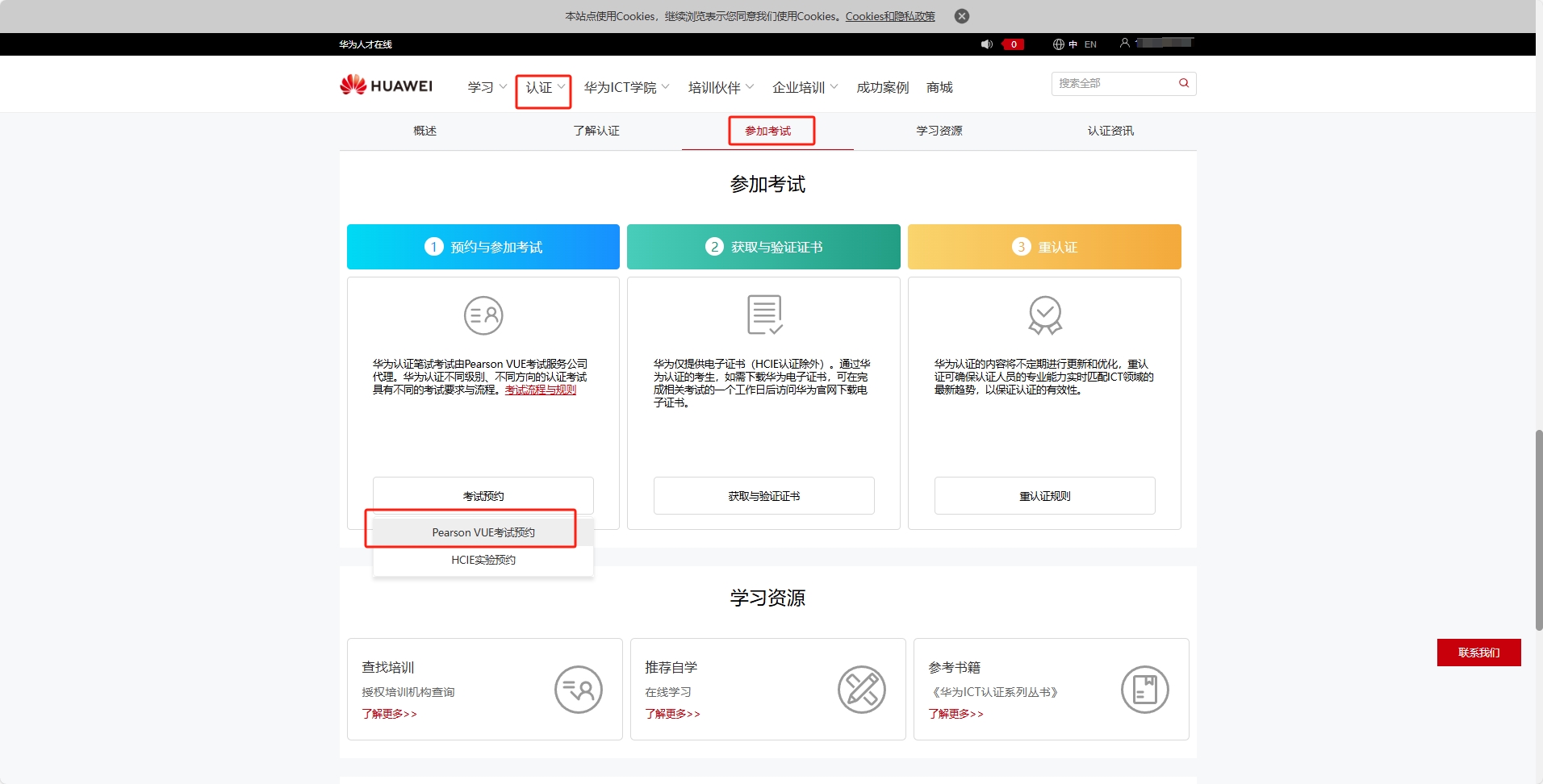Open 了解更多 under 查找培训
The image size is (1543, 784).
(x=390, y=714)
